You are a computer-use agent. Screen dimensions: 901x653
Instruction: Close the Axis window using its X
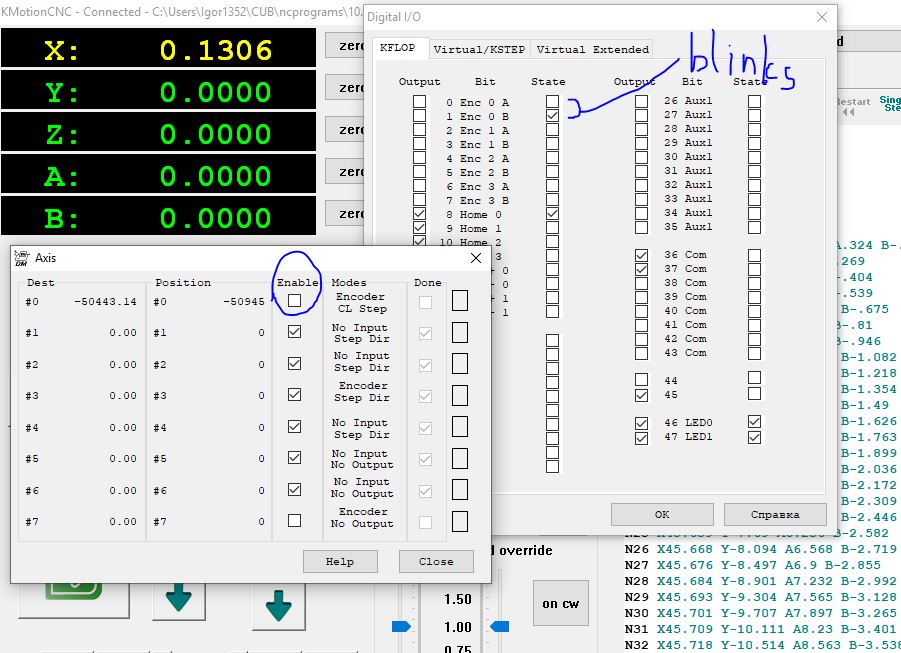(x=476, y=259)
